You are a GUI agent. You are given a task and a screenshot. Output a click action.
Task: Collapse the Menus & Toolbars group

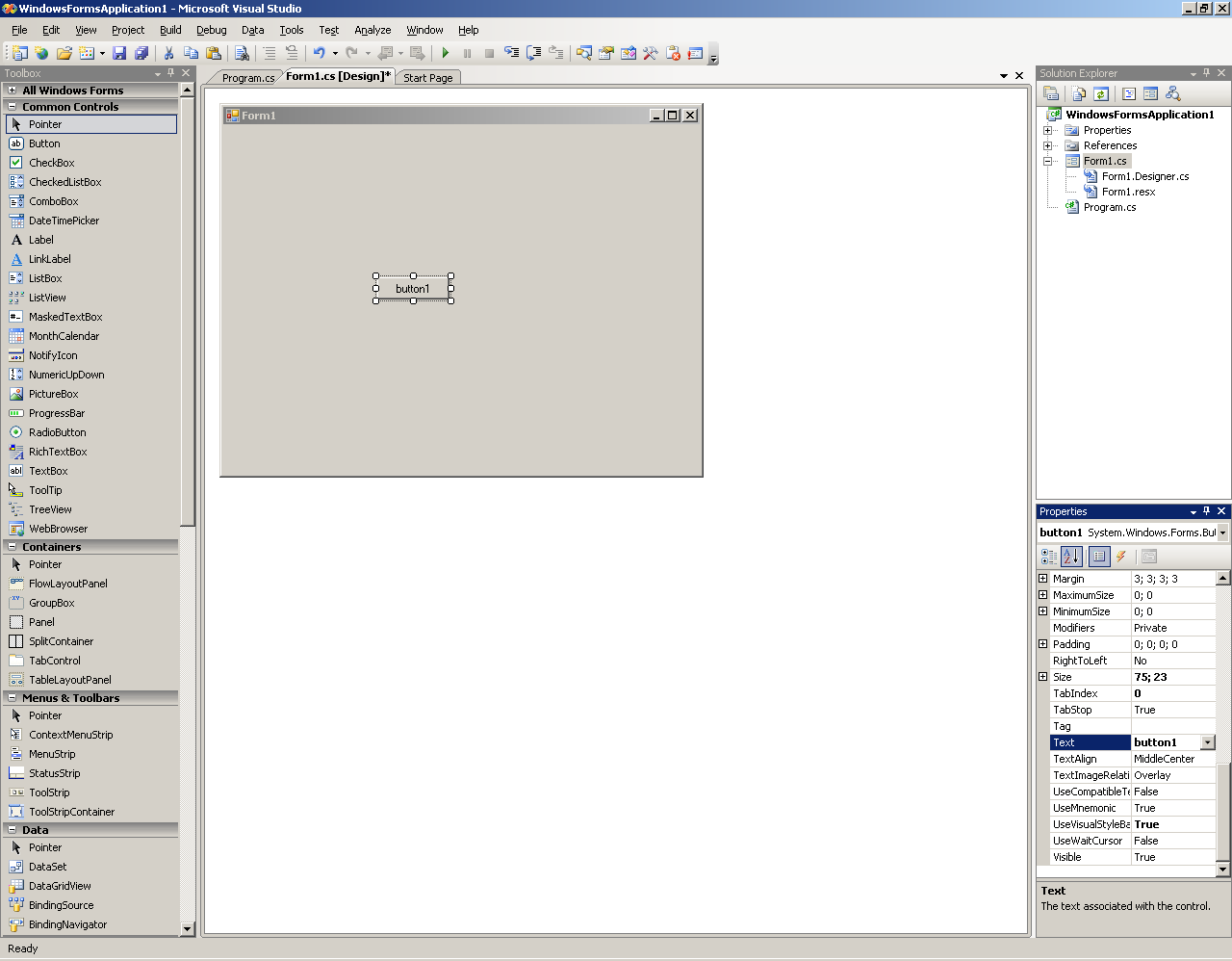click(13, 698)
